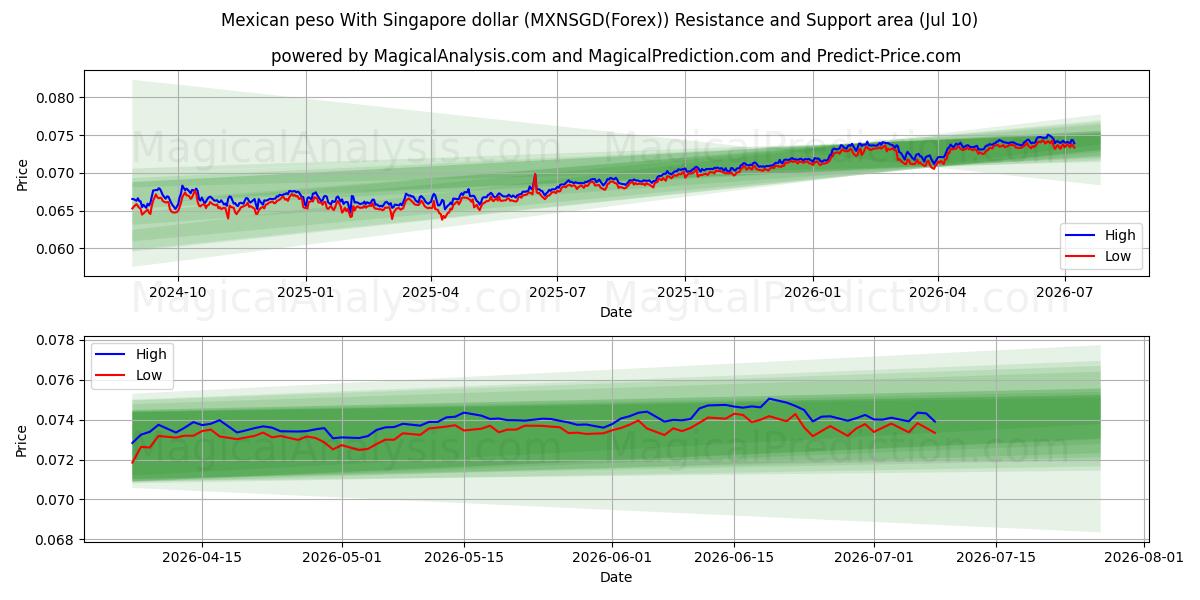Click the 0.068 tick on the bottom chart
1200x600 pixels.
pos(55,540)
